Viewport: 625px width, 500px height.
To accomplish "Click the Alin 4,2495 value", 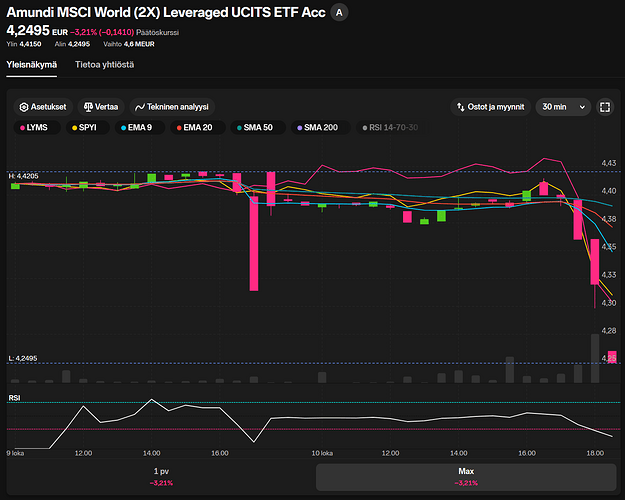I will coord(72,44).
